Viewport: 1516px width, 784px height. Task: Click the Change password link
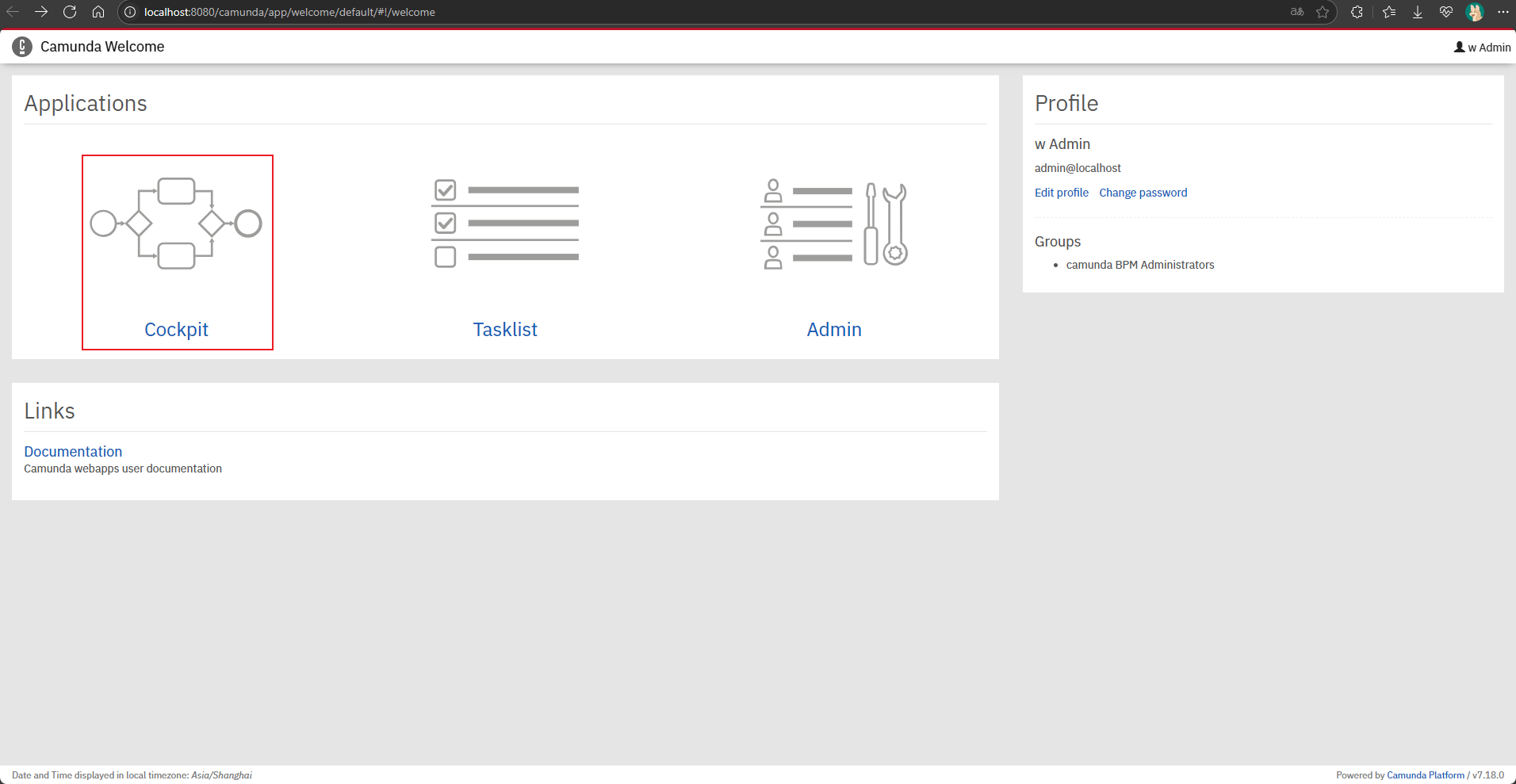[1143, 193]
